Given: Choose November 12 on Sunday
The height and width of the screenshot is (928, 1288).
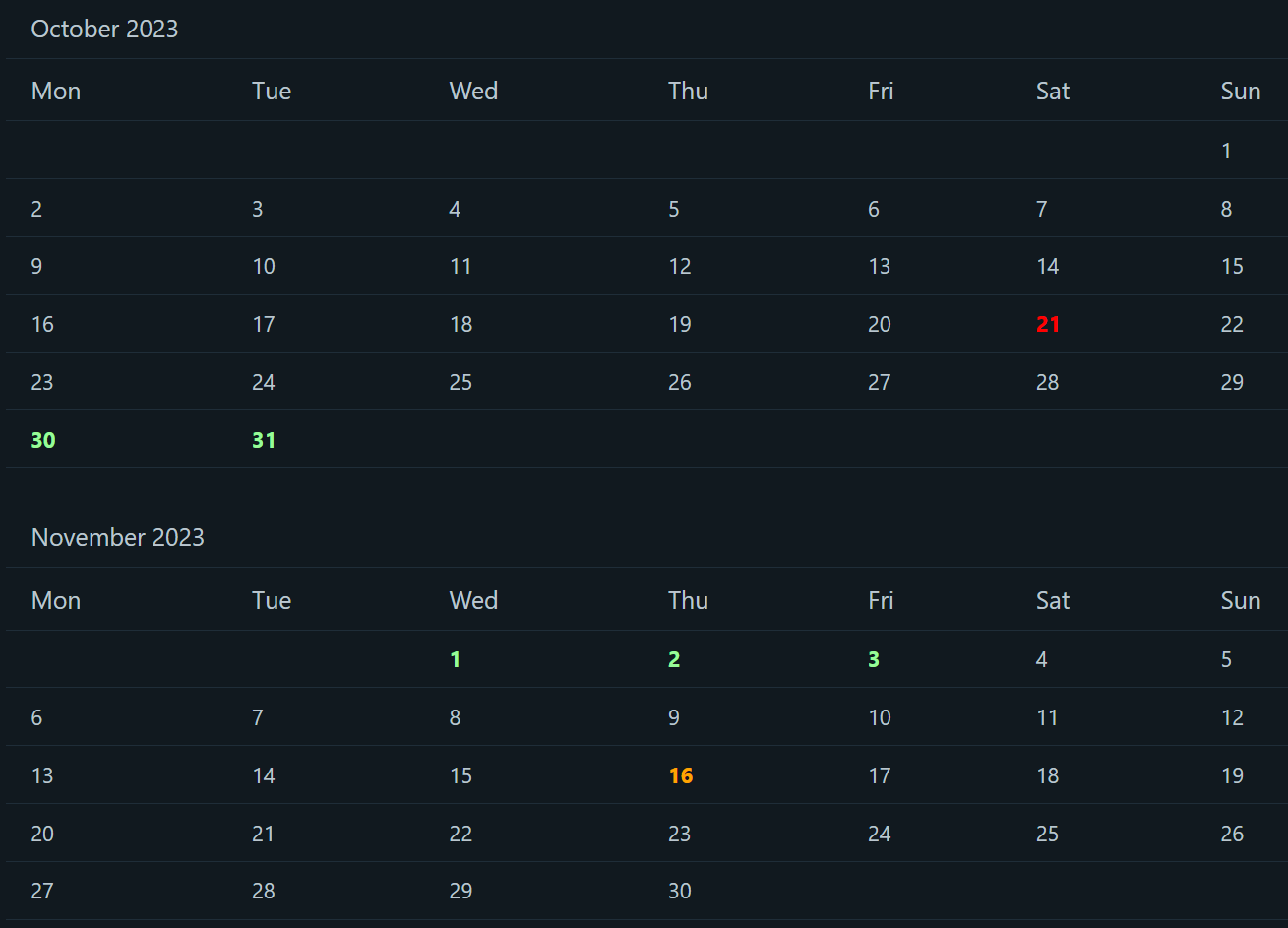Looking at the screenshot, I should [x=1232, y=717].
